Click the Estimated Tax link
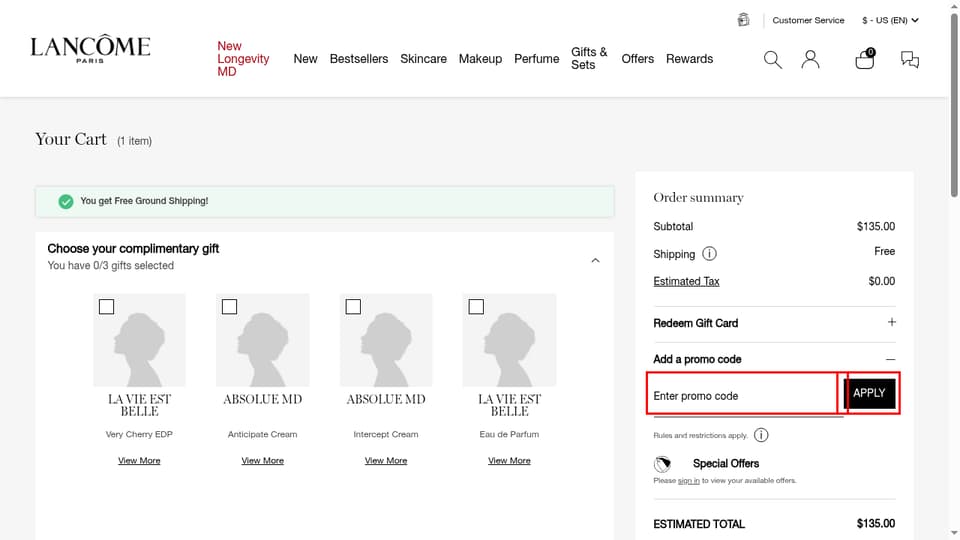Viewport: 960px width, 540px height. pos(686,282)
